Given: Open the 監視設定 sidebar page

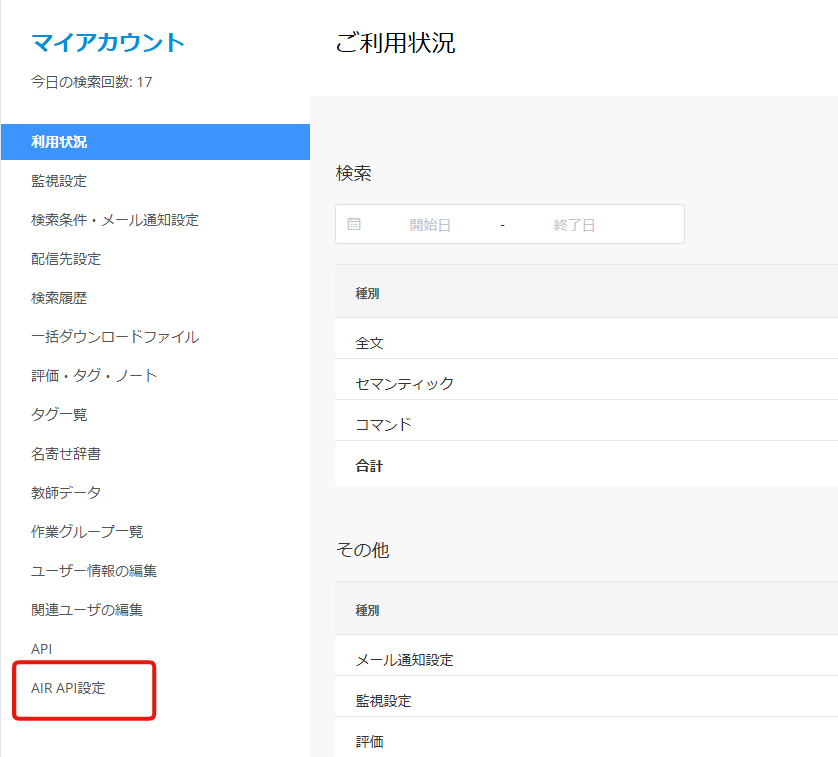Looking at the screenshot, I should coord(59,181).
